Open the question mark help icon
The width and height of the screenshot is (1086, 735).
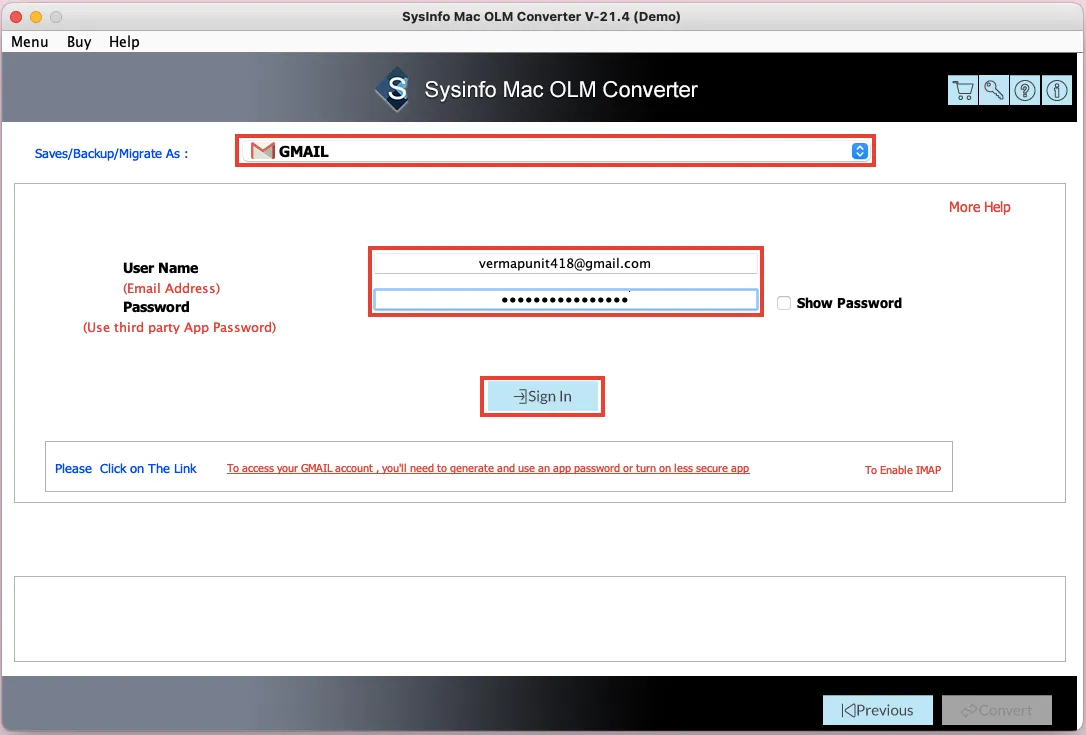pos(1025,90)
